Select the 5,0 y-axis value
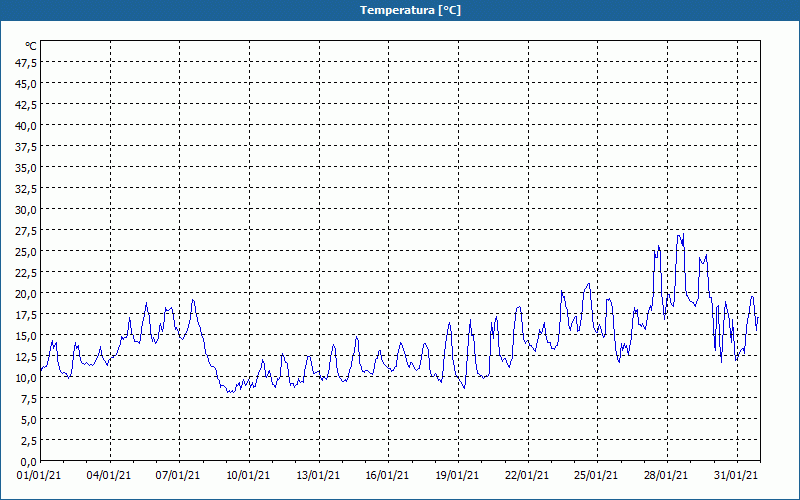This screenshot has height=500, width=800. (29, 420)
